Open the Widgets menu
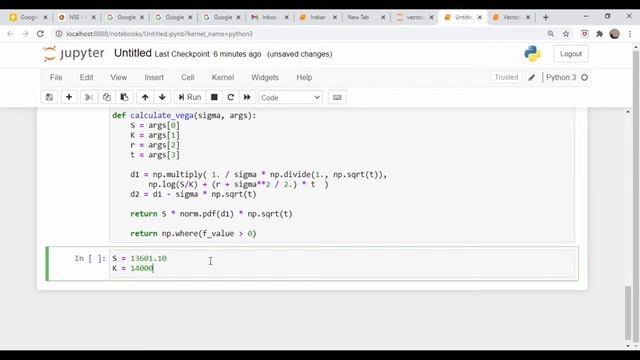Image resolution: width=640 pixels, height=360 pixels. pyautogui.click(x=265, y=78)
